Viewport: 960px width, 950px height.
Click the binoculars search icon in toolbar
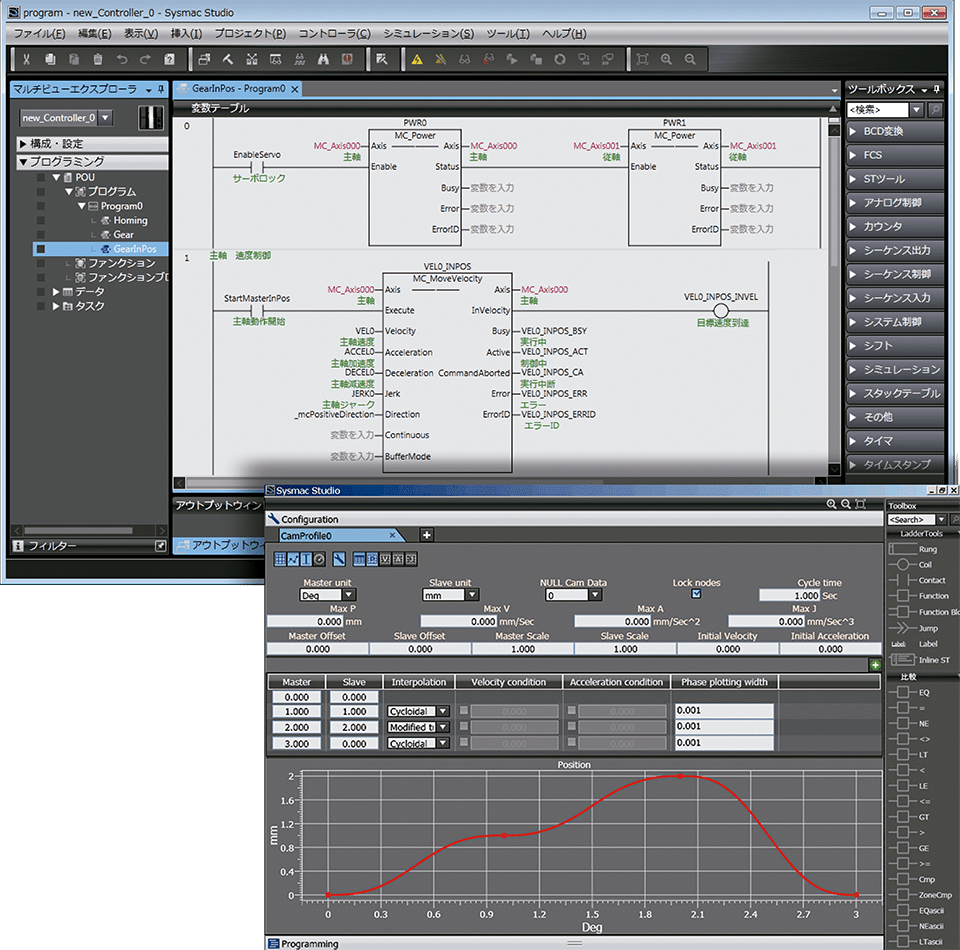[323, 59]
